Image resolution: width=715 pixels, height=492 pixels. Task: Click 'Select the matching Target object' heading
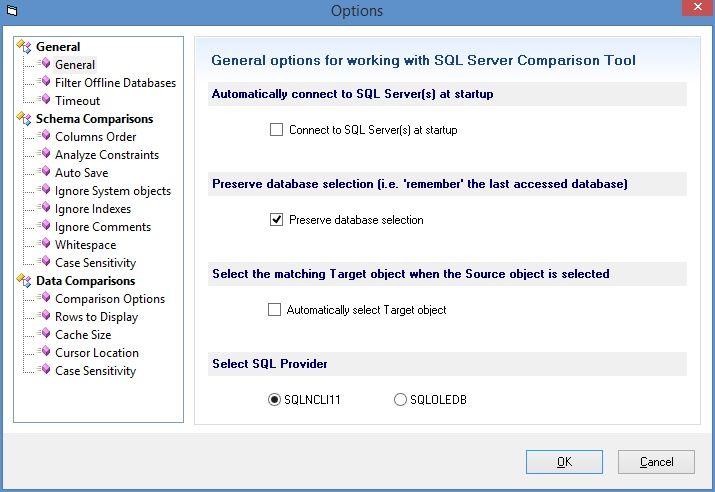coord(410,274)
